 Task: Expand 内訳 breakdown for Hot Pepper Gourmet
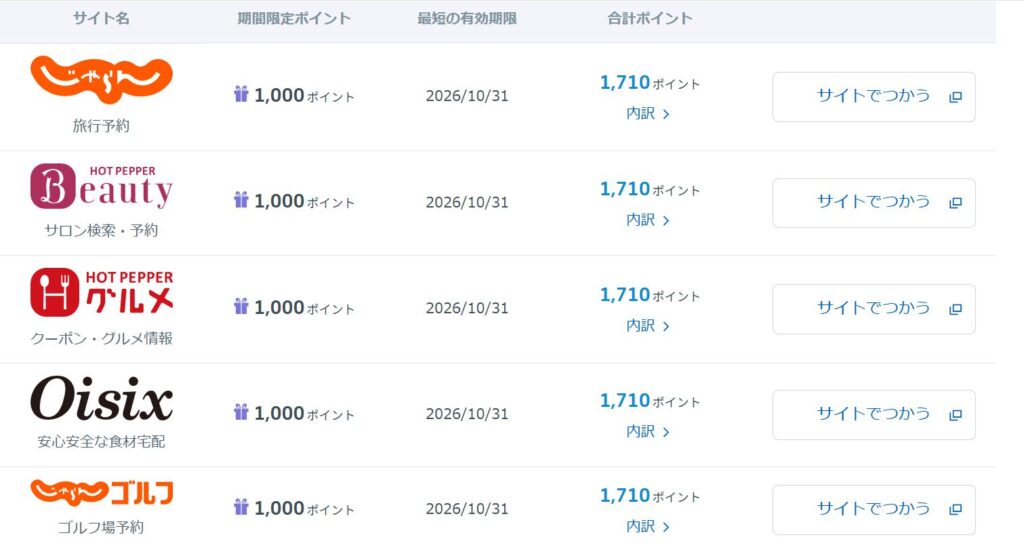(648, 326)
